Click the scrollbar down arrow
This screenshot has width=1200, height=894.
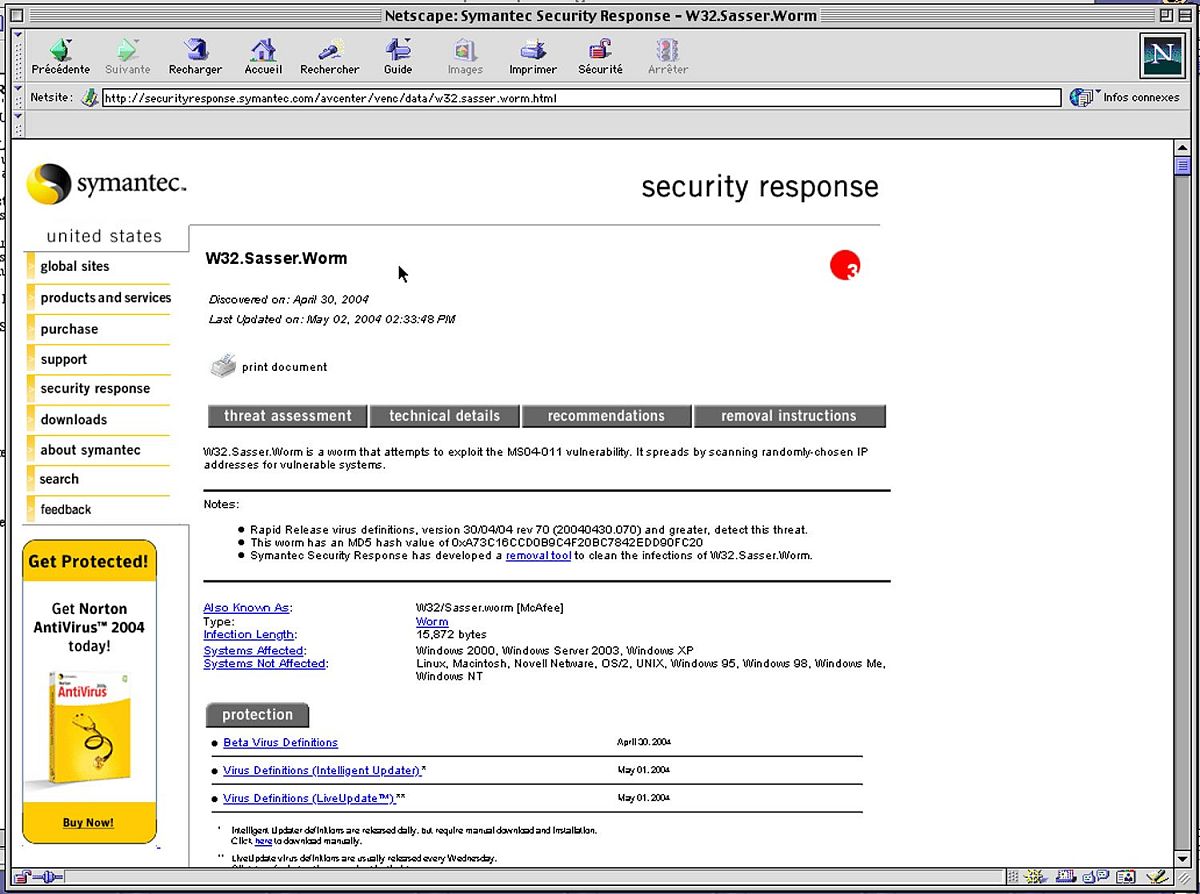[x=1182, y=860]
